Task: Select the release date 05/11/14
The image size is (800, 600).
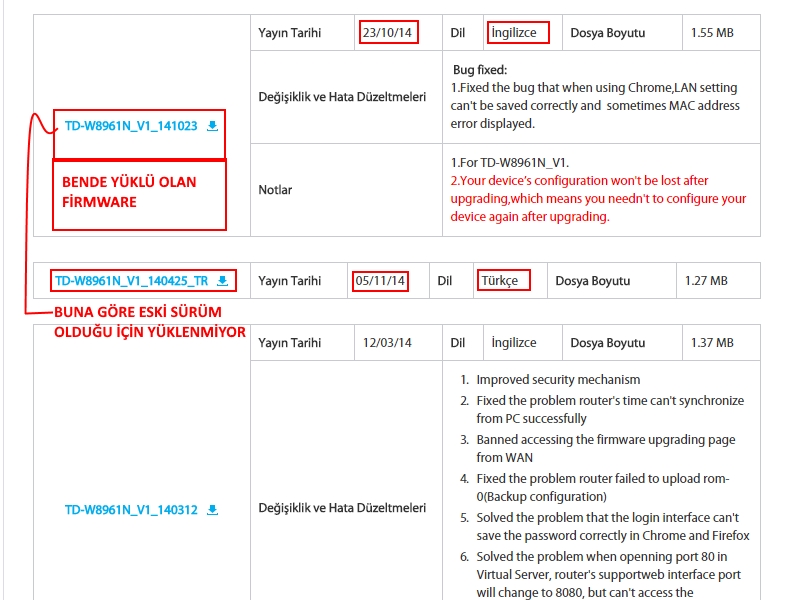Action: tap(380, 281)
